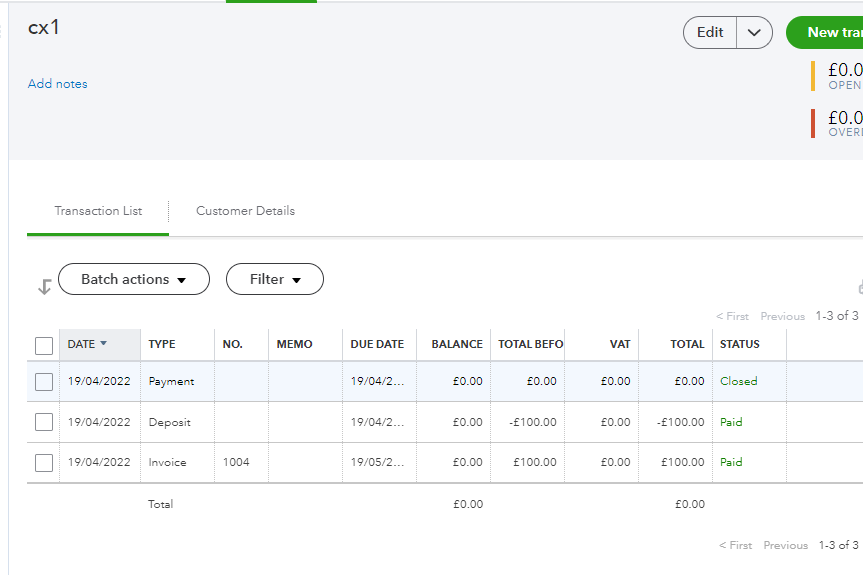863x584 pixels.
Task: Sort by the TYPE column header
Action: [x=162, y=344]
